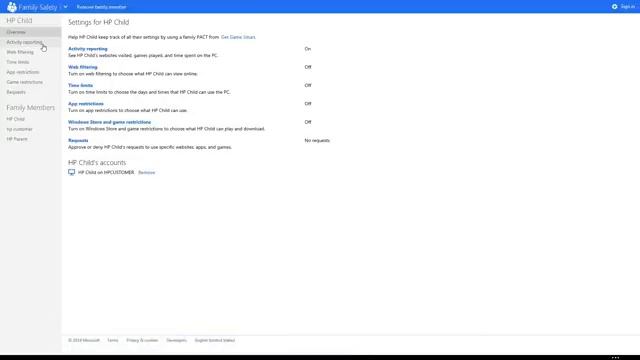Open Web filtering in the sidebar
The width and height of the screenshot is (640, 360).
tap(20, 52)
